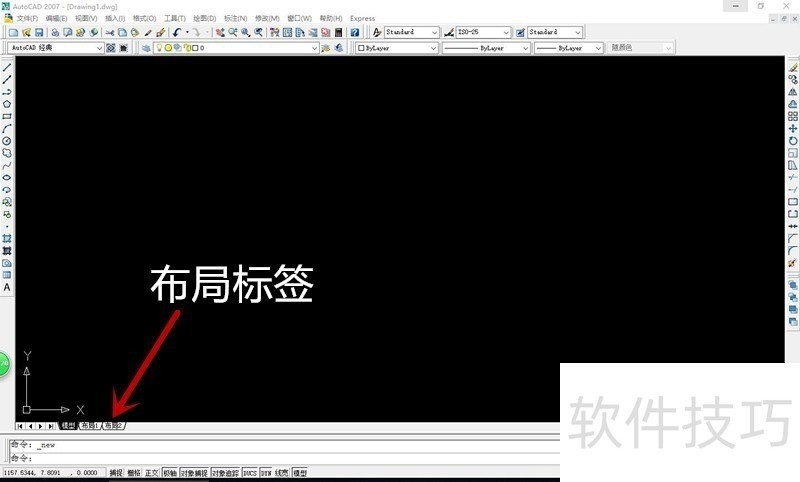
Task: Select the Rotate tool in modify toolbar
Action: [792, 141]
